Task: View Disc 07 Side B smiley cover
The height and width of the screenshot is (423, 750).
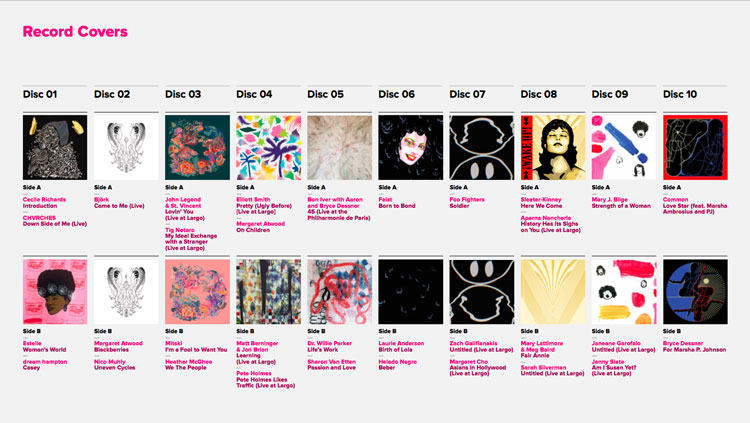Action: 482,292
